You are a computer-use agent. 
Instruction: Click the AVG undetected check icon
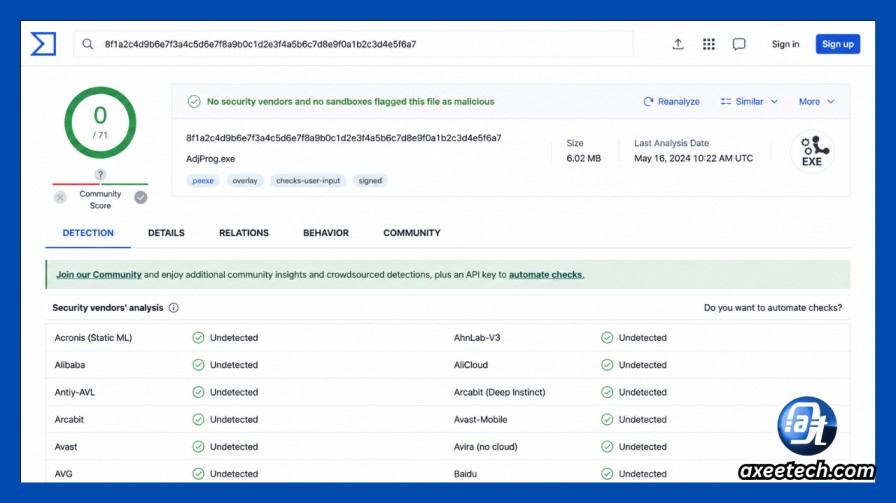click(198, 474)
